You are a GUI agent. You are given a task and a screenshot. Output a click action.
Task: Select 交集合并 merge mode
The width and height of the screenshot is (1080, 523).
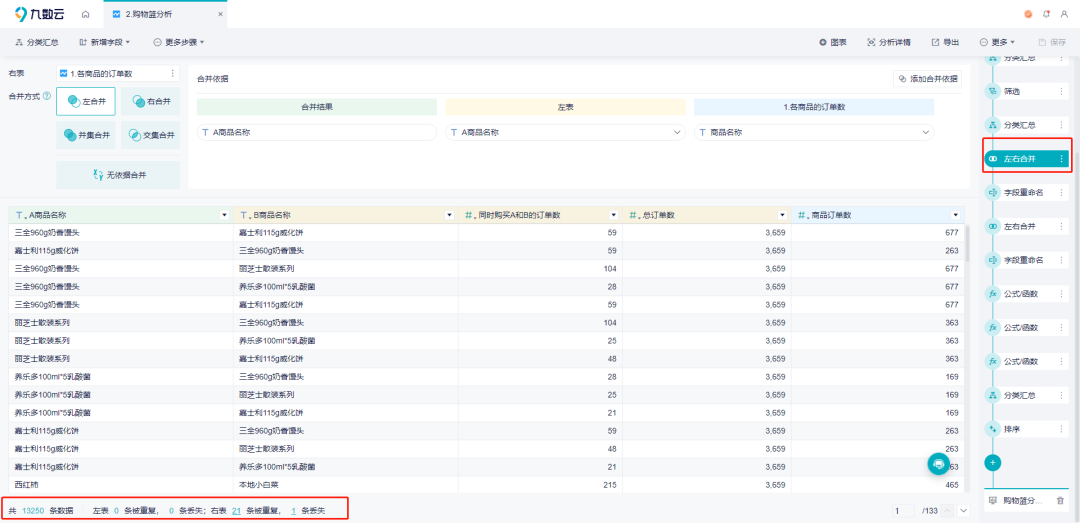(150, 135)
